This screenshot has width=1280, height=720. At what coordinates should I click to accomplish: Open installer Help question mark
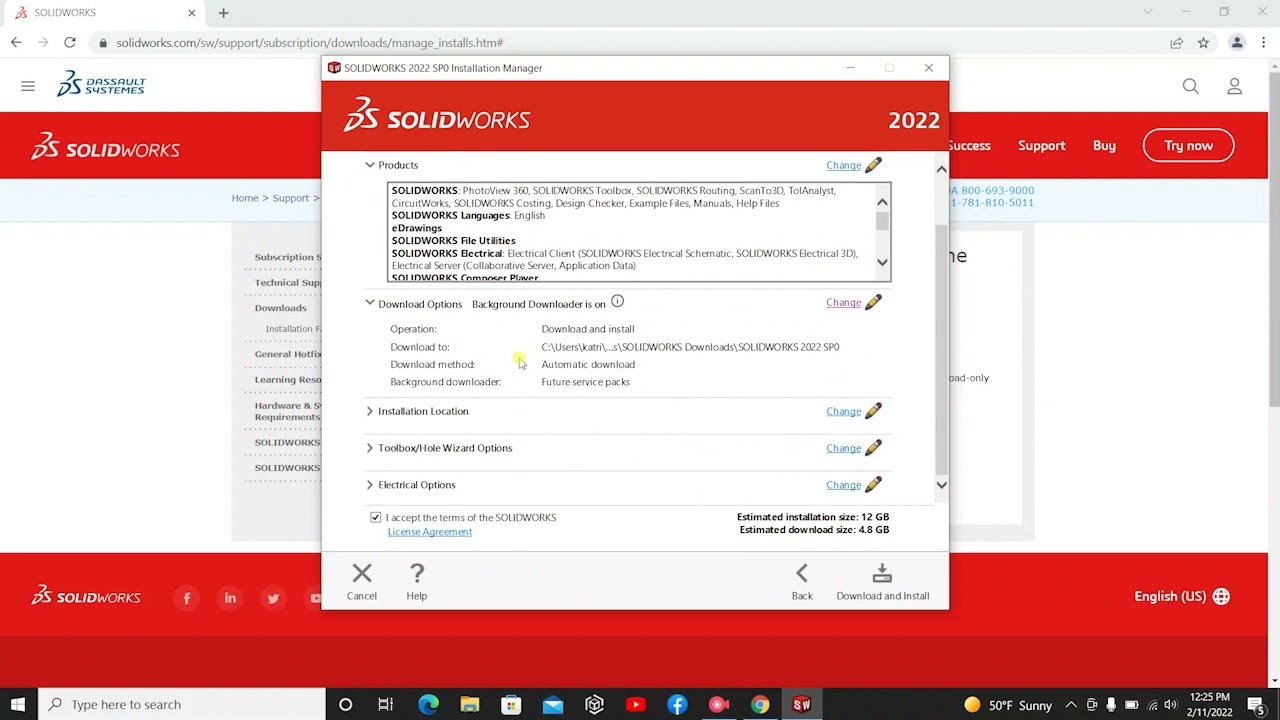click(x=417, y=573)
